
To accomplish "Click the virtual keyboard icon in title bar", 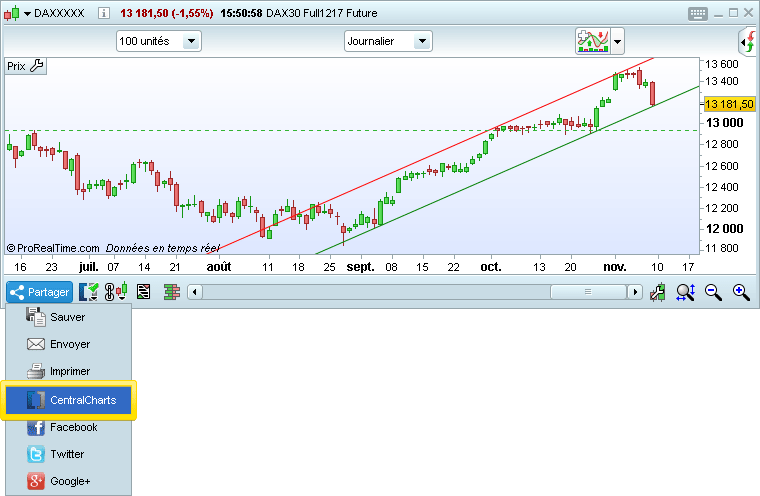I will (698, 13).
